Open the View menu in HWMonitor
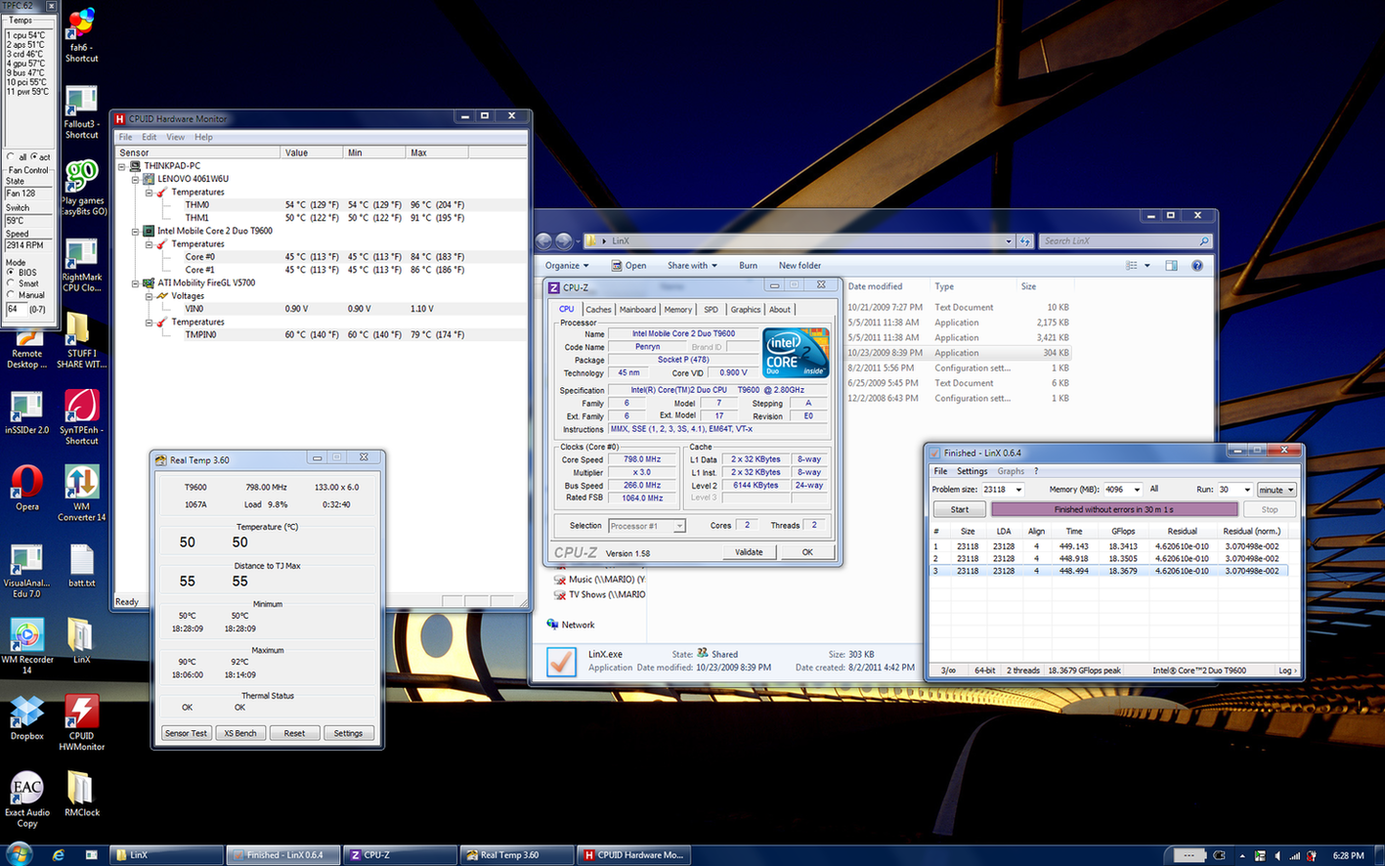This screenshot has height=866, width=1385. tap(175, 137)
